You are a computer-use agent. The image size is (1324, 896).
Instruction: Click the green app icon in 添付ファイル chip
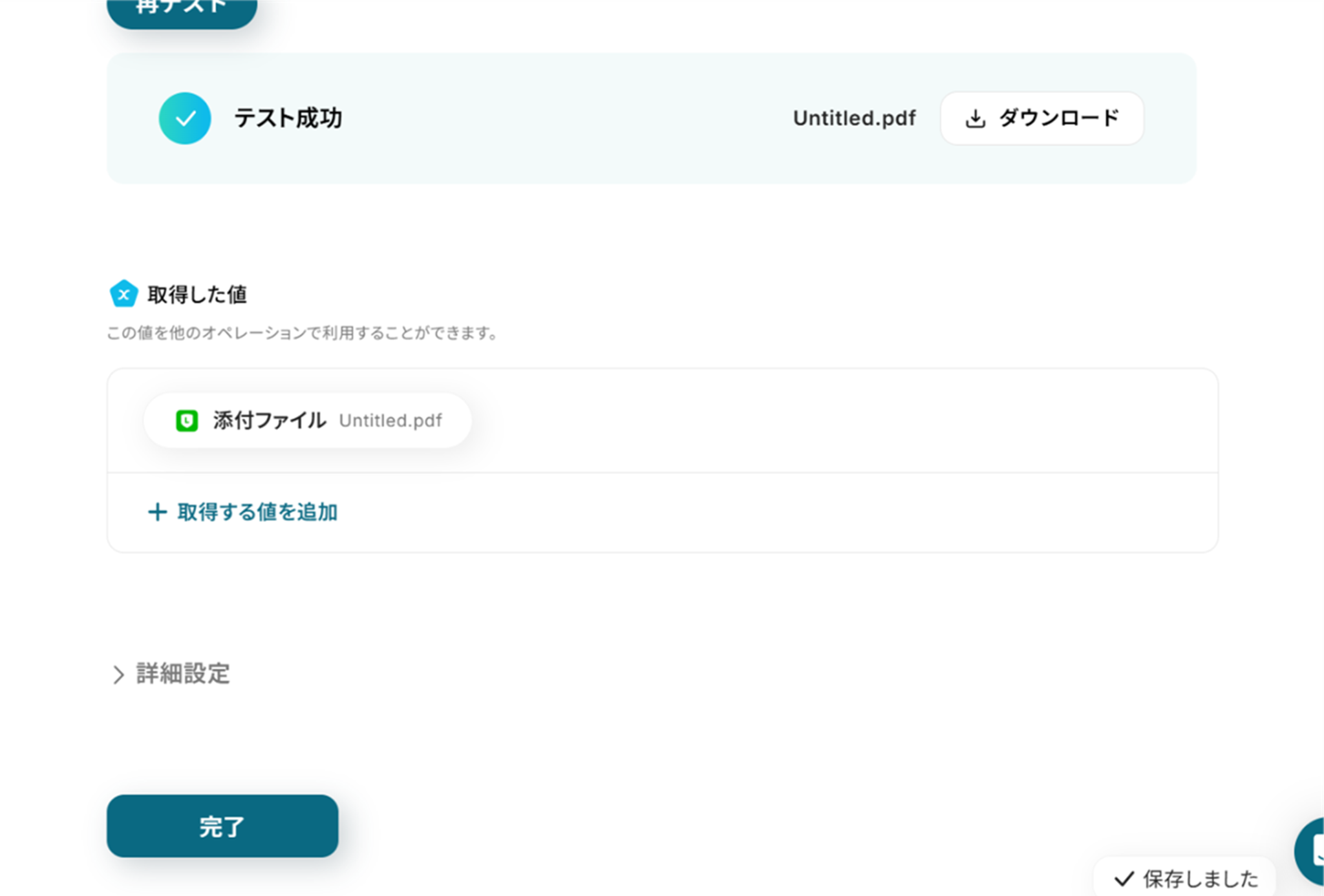[x=187, y=421]
